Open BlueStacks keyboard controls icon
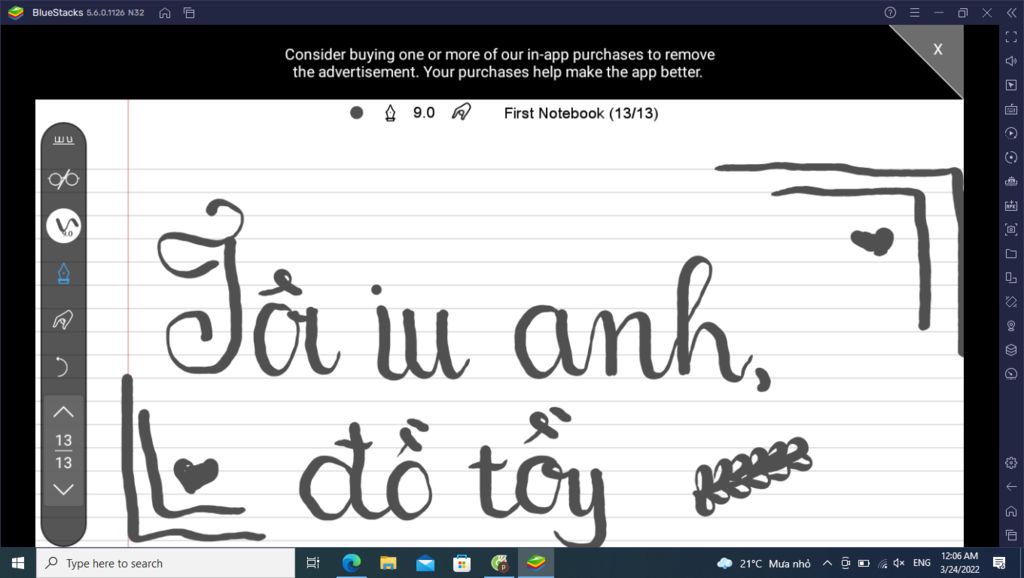Image resolution: width=1024 pixels, height=578 pixels. [x=1011, y=109]
